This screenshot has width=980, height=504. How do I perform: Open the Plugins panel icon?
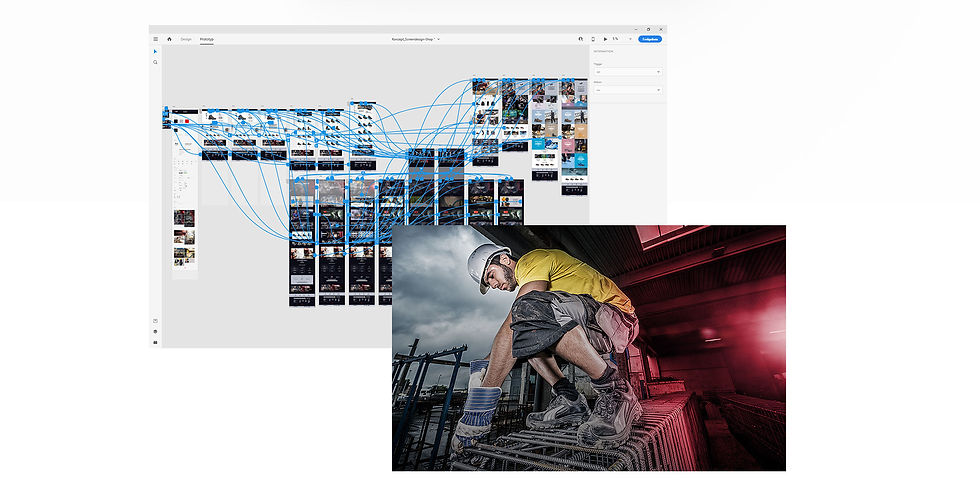click(156, 343)
